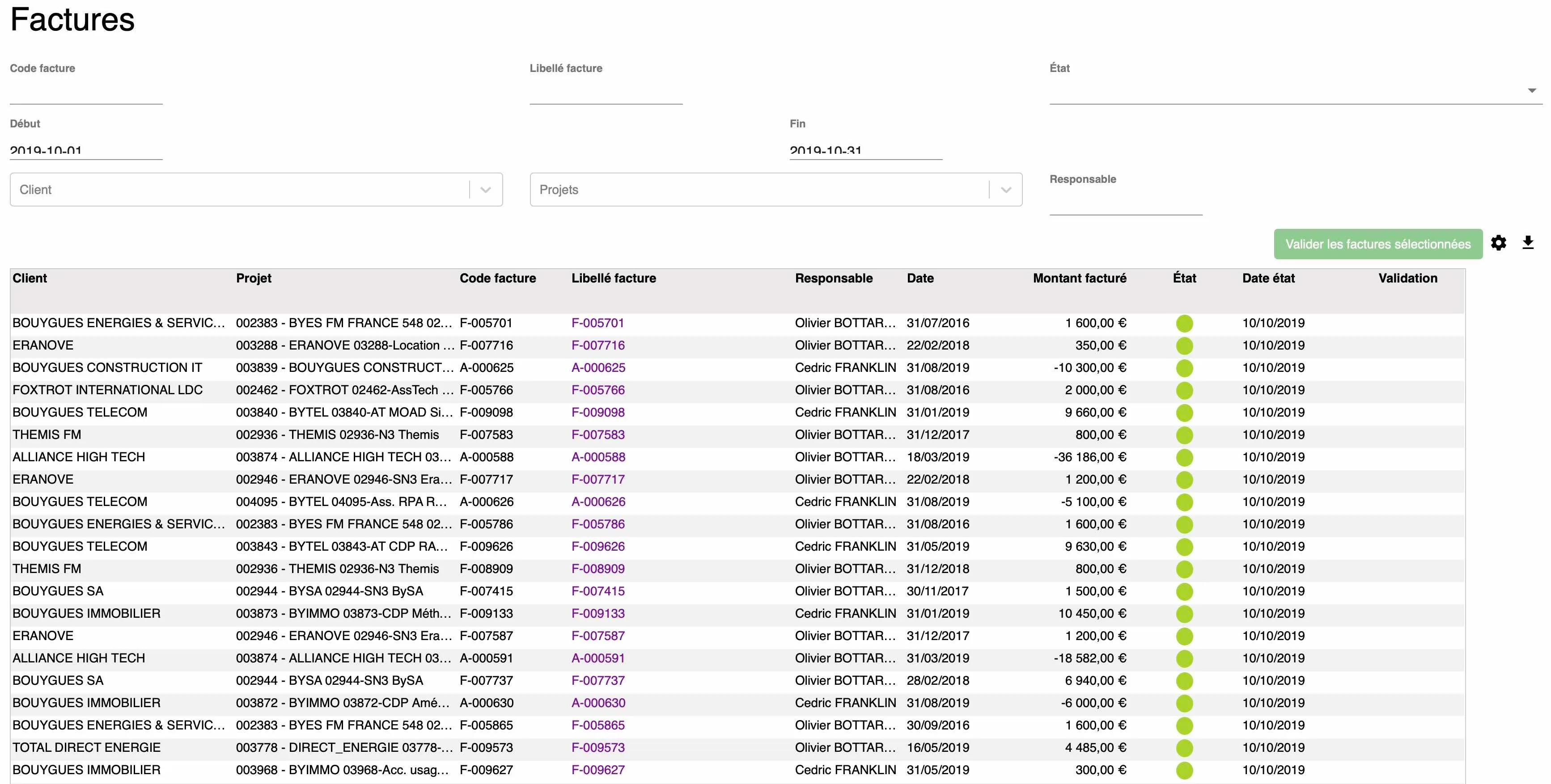Click green status dot for A-000630 row
The image size is (1551, 784).
tap(1184, 704)
